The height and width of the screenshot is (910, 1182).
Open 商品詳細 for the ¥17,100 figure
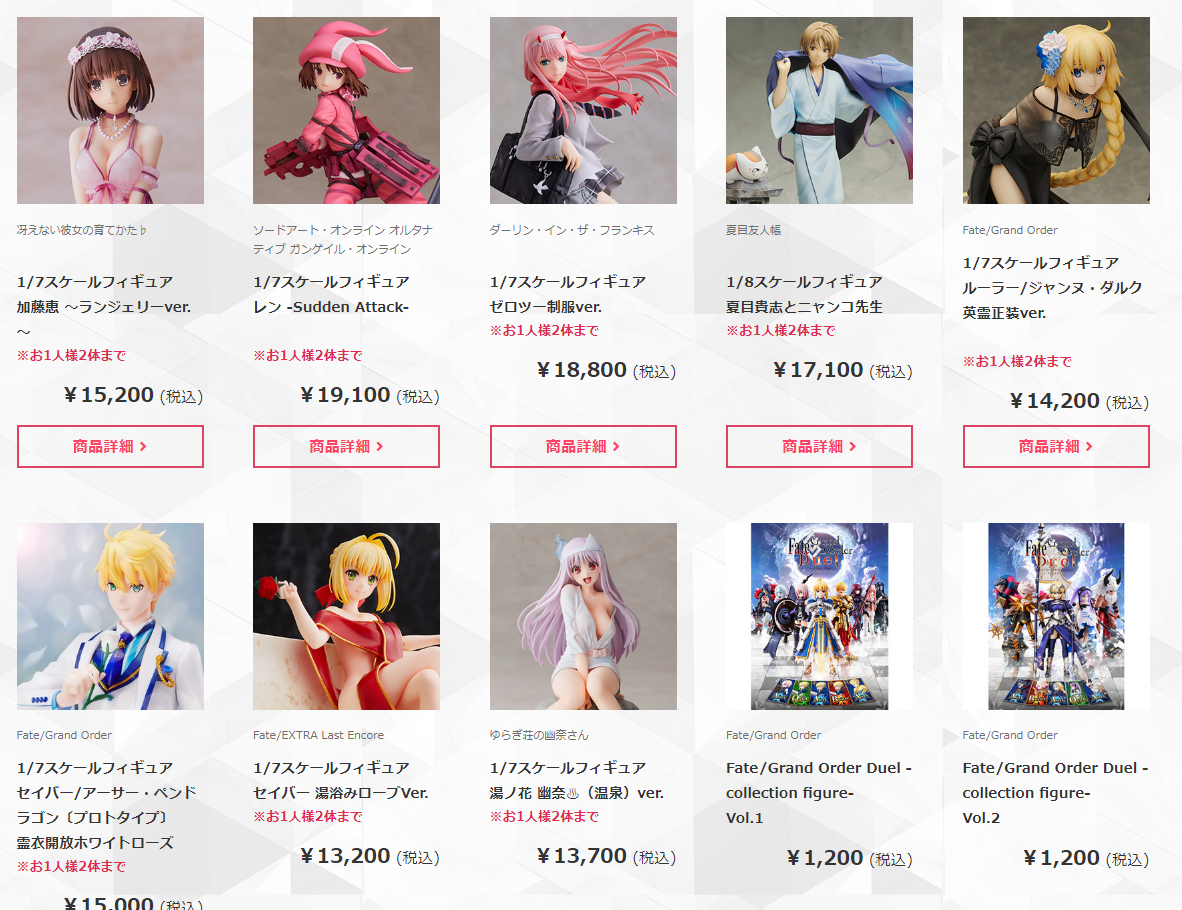pos(819,446)
